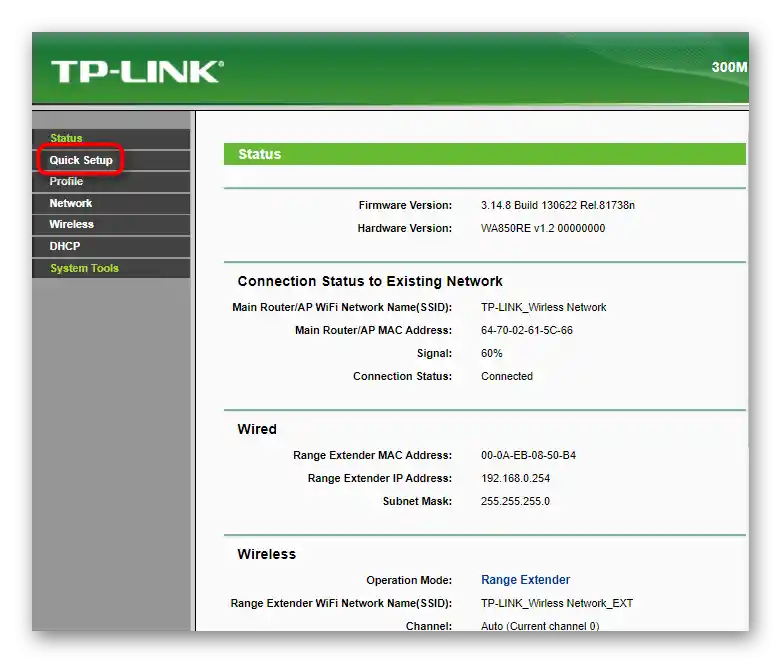Viewport: 781px width, 663px height.
Task: Select the Connected status value
Action: click(x=507, y=376)
